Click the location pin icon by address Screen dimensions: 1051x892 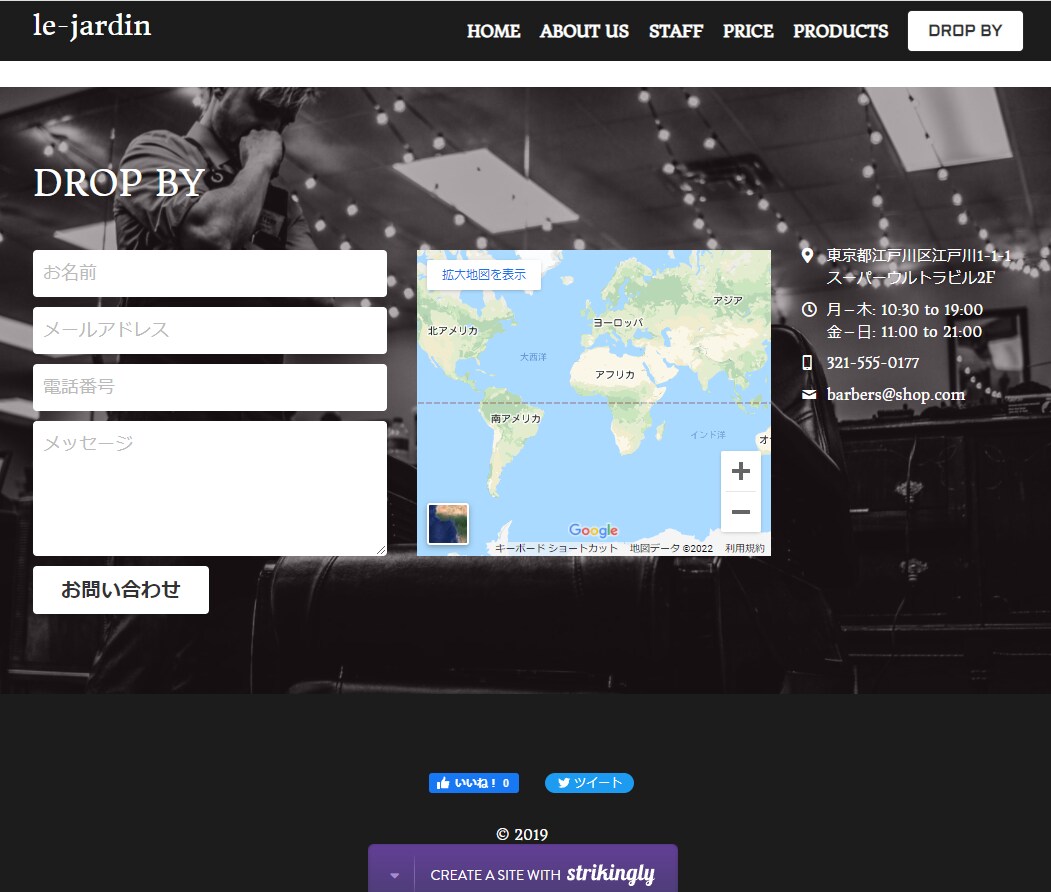click(808, 255)
